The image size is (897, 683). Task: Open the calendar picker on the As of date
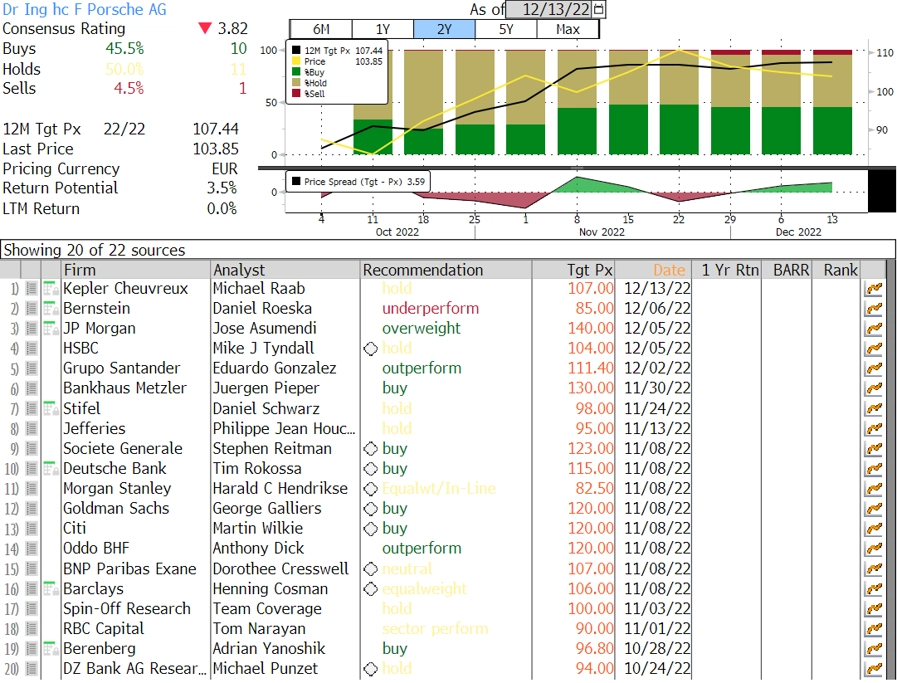599,9
